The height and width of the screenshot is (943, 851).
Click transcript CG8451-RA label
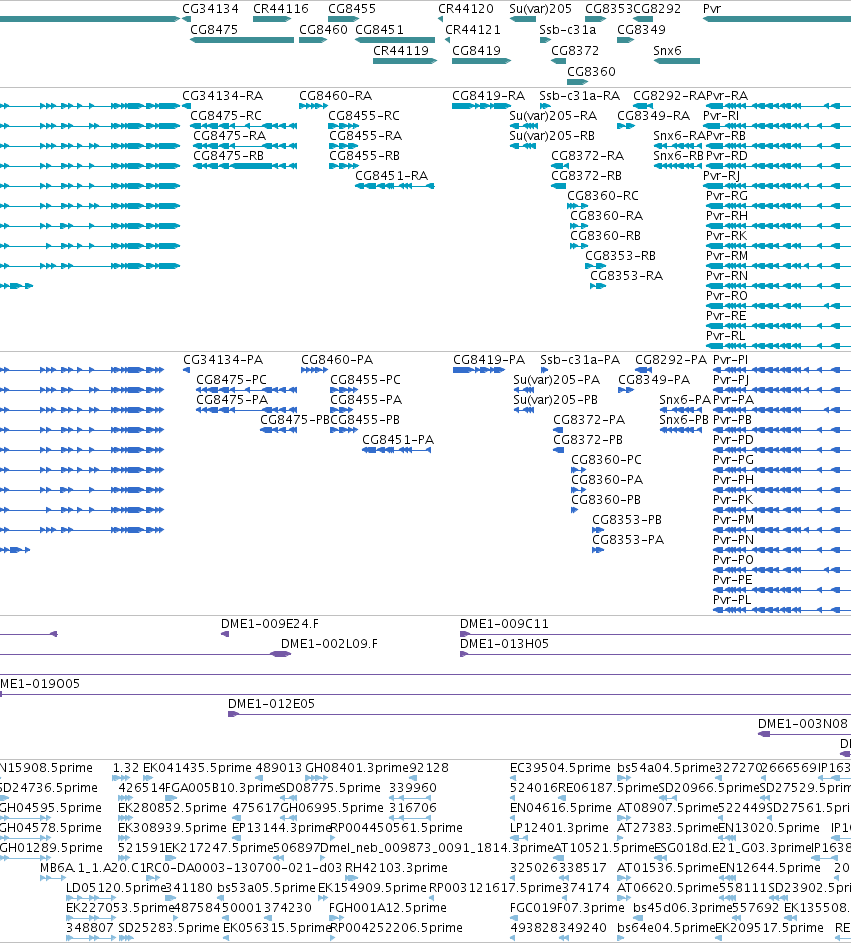(x=392, y=176)
